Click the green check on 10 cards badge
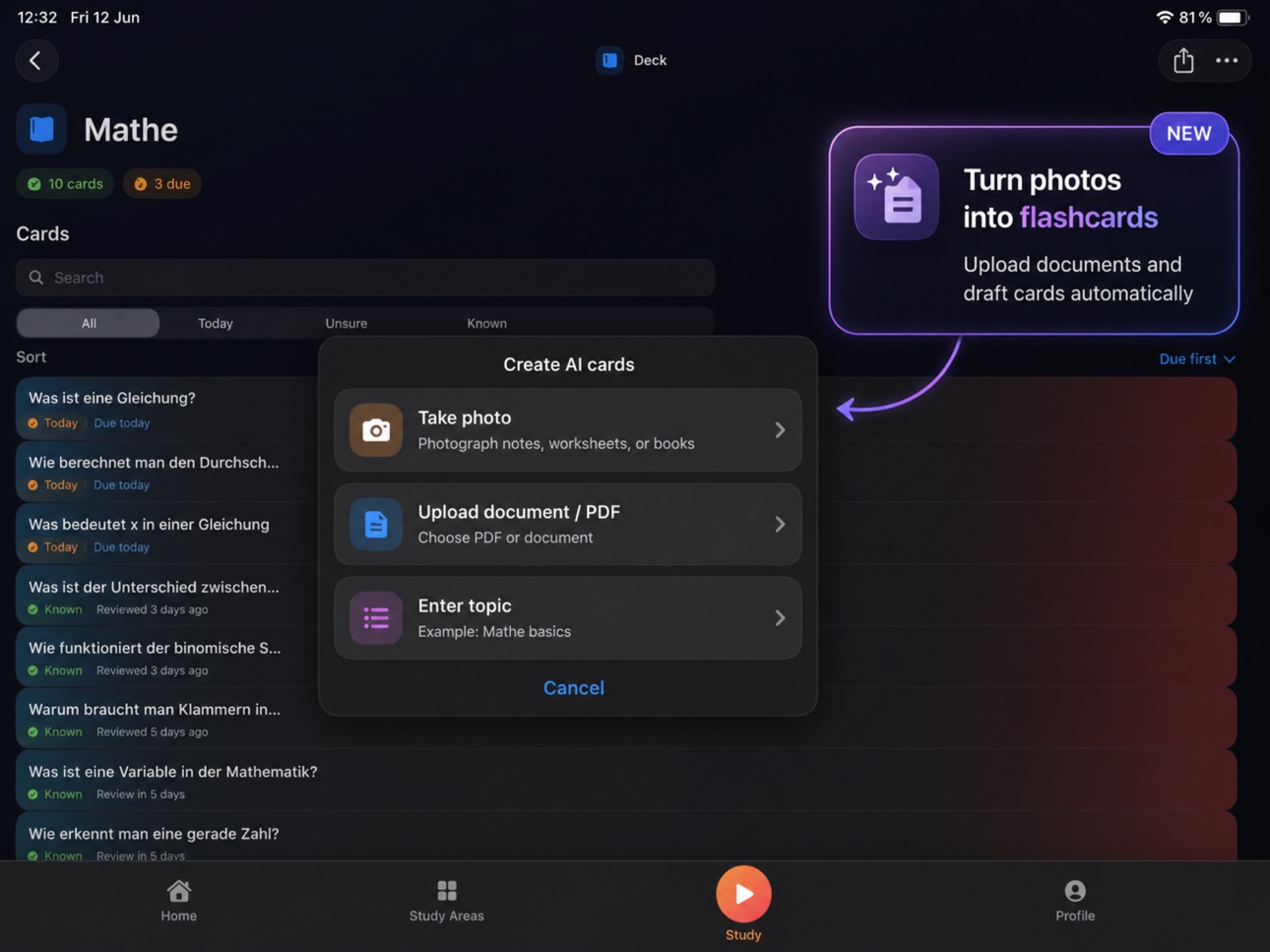This screenshot has width=1270, height=952. pyautogui.click(x=34, y=184)
